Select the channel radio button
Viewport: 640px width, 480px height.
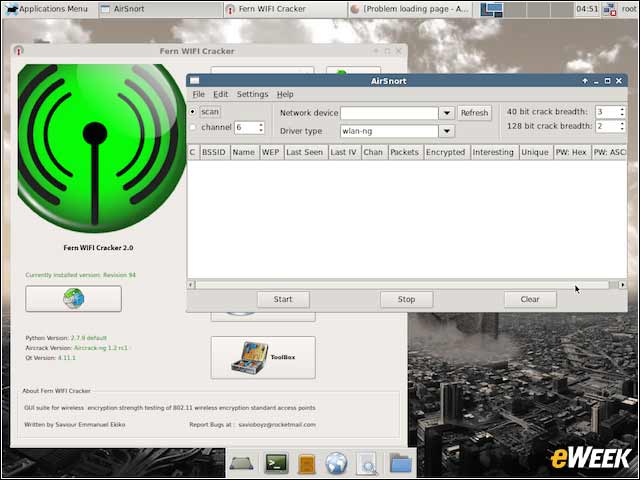coord(193,127)
